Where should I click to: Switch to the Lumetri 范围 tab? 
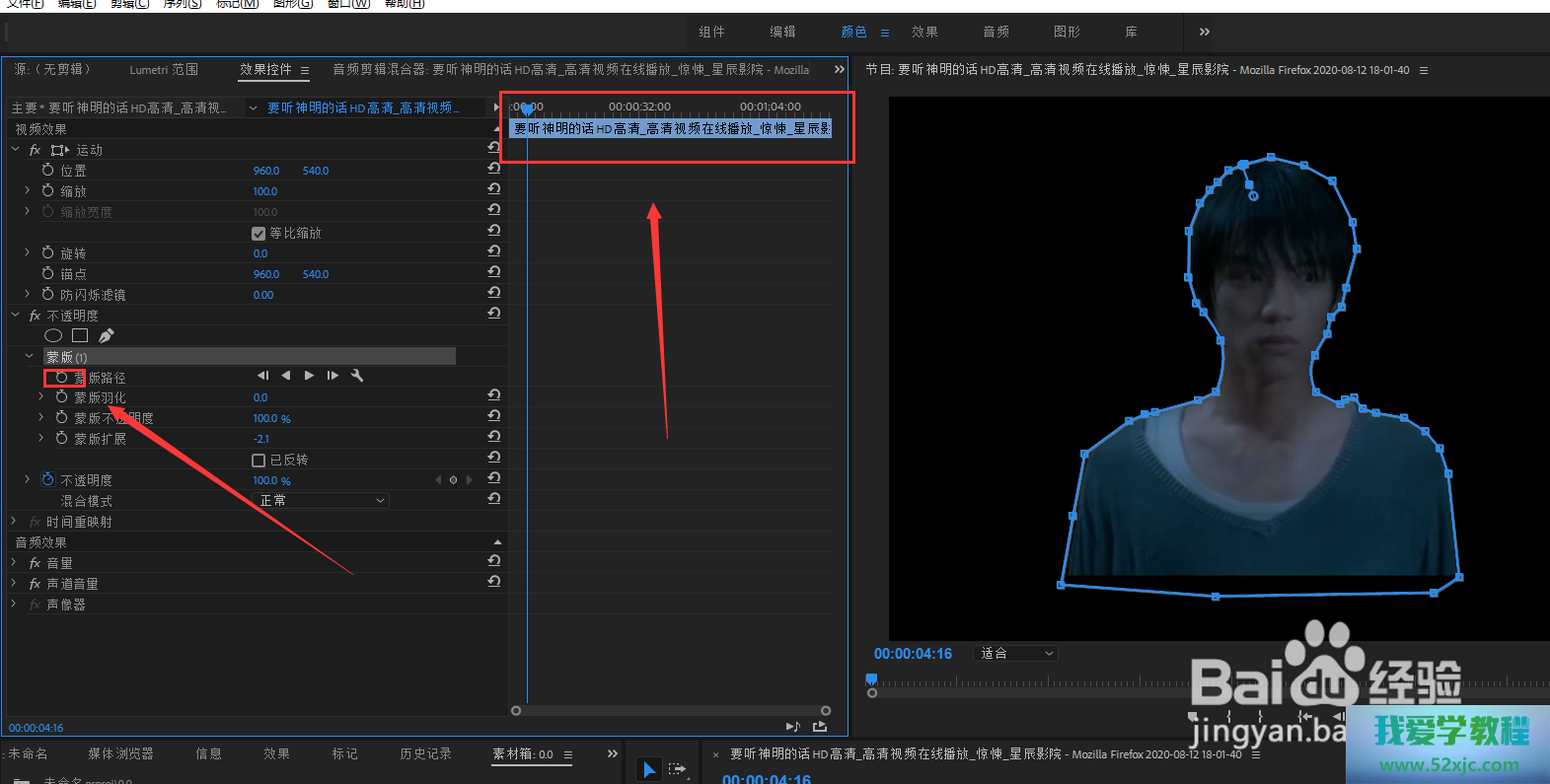click(164, 70)
